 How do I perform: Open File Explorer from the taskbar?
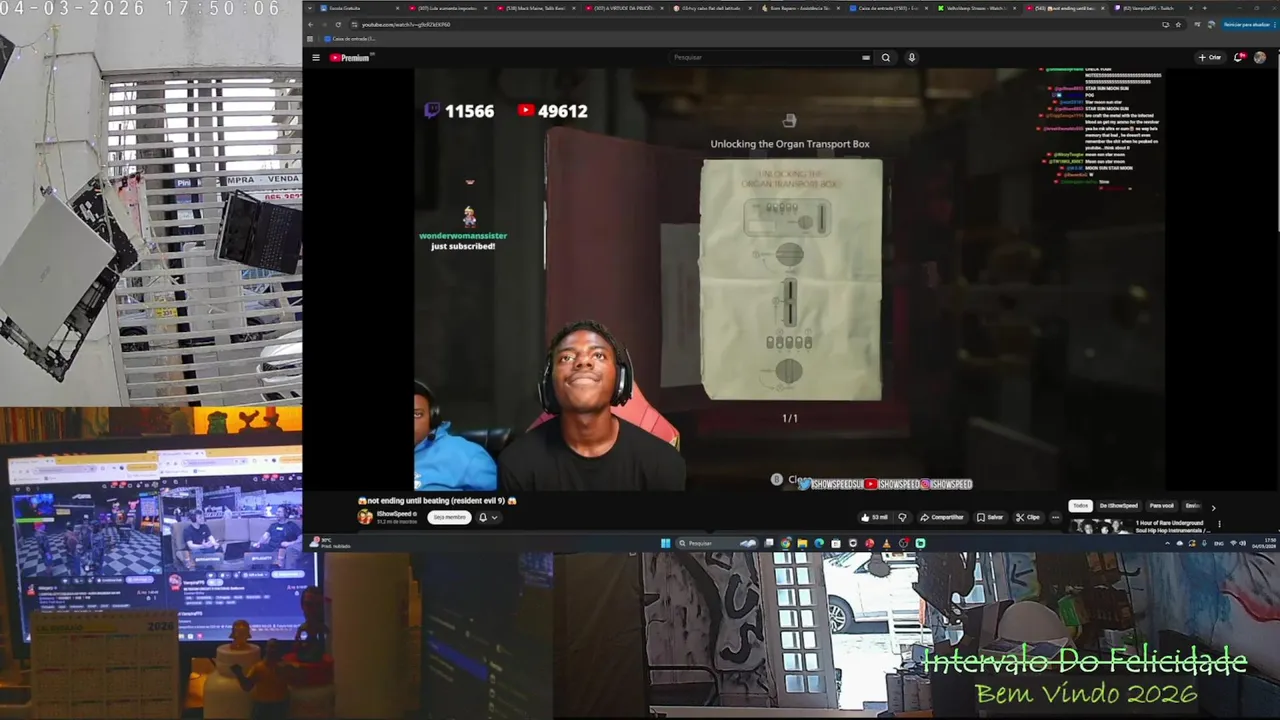click(x=802, y=544)
